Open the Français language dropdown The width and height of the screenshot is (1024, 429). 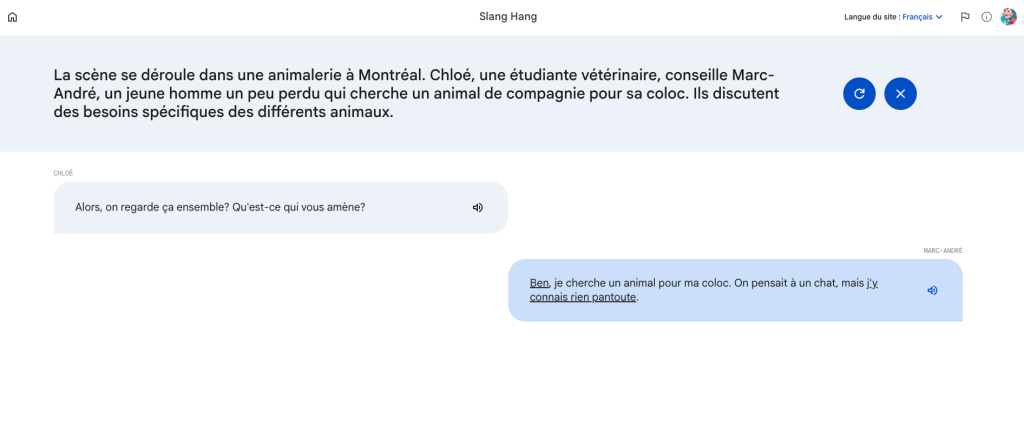[922, 17]
